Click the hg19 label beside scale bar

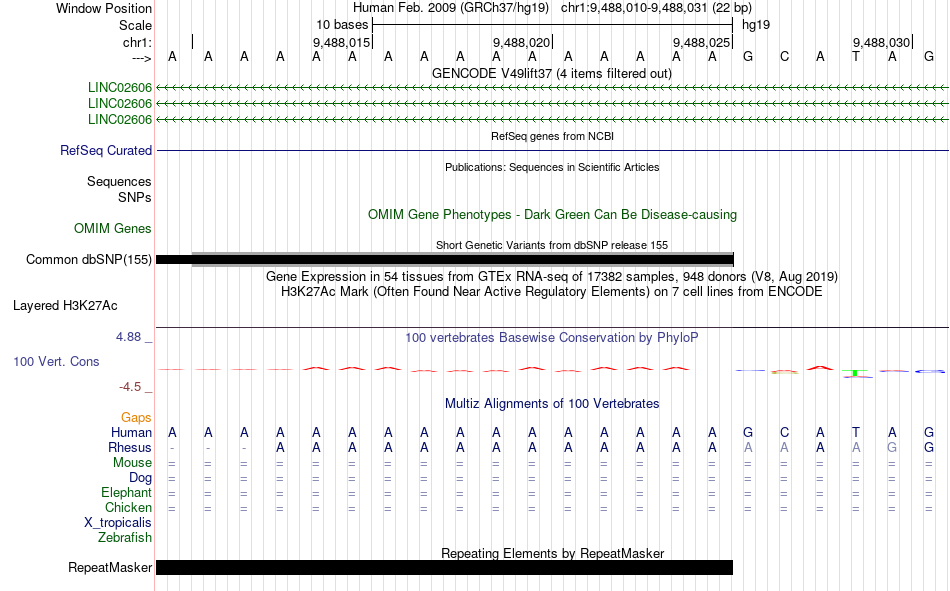[x=756, y=25]
